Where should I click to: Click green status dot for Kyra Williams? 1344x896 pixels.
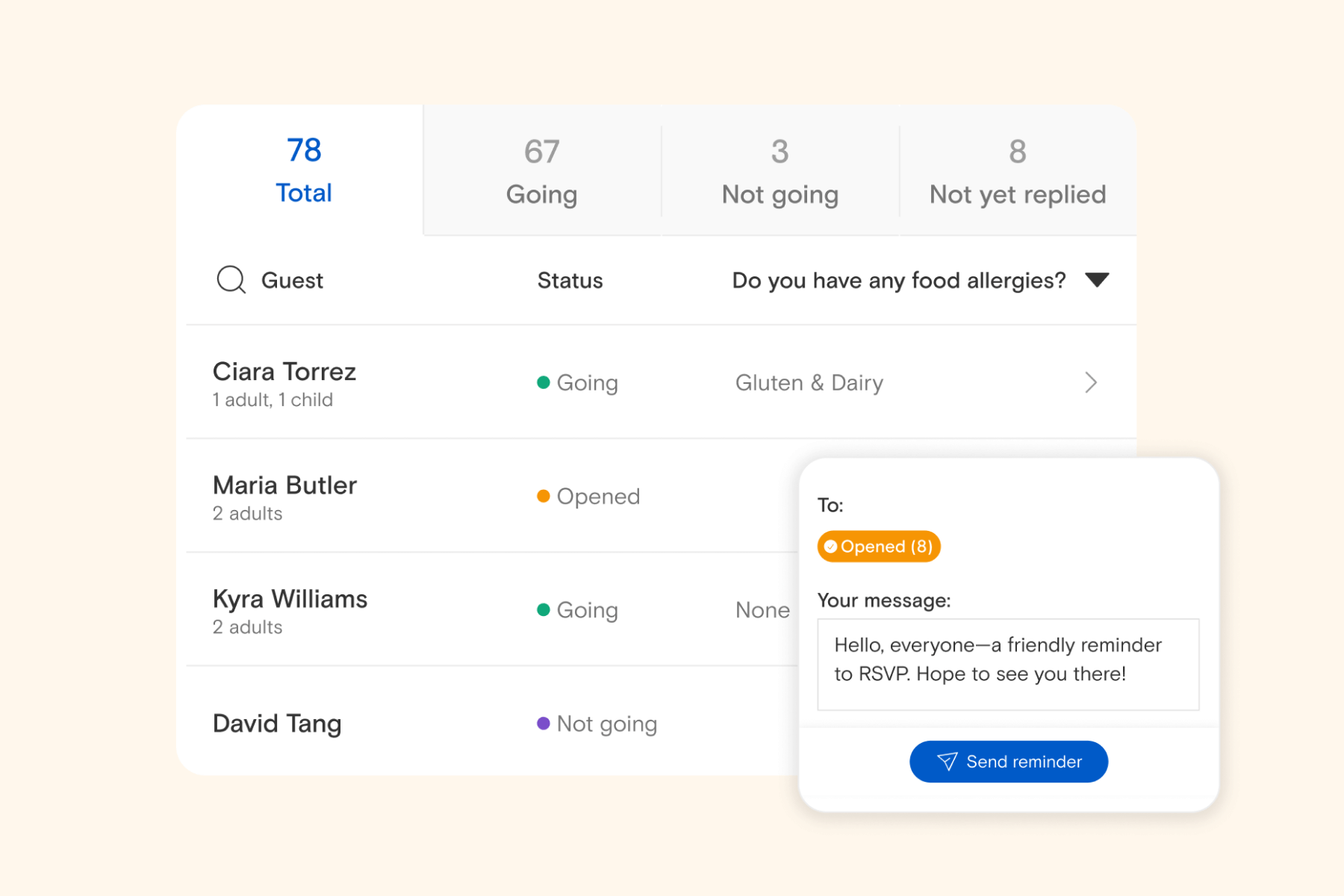point(544,609)
